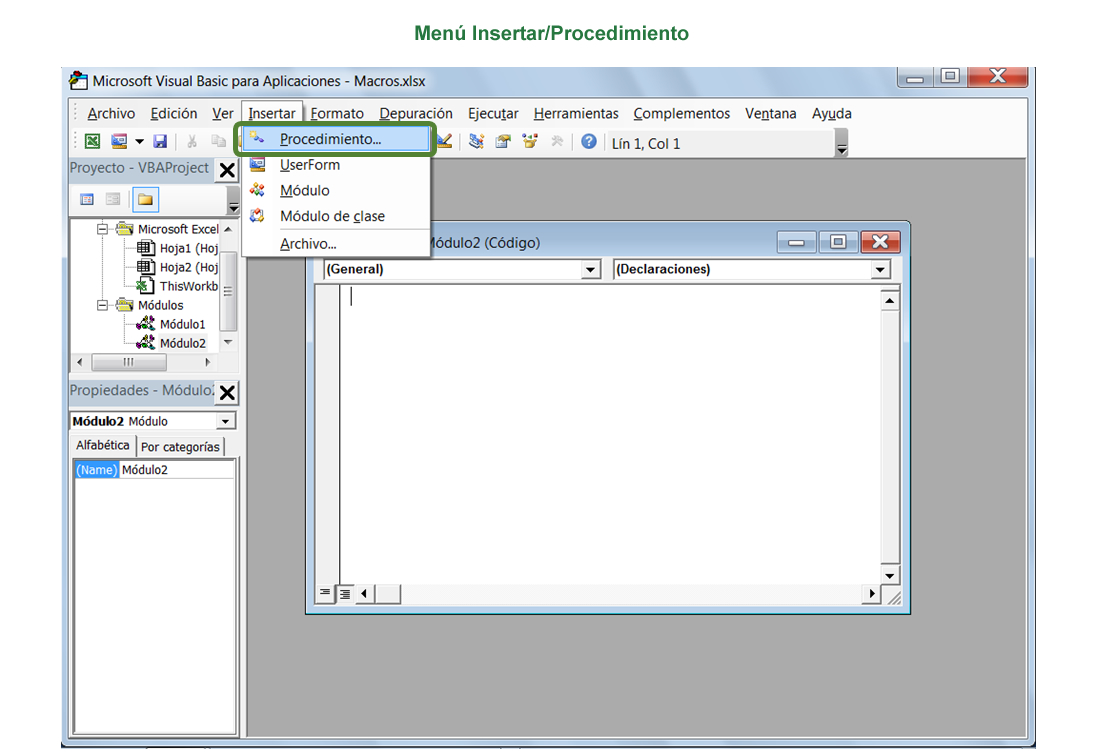
Task: Click the Módulo2 module icon in tree
Action: click(x=145, y=342)
